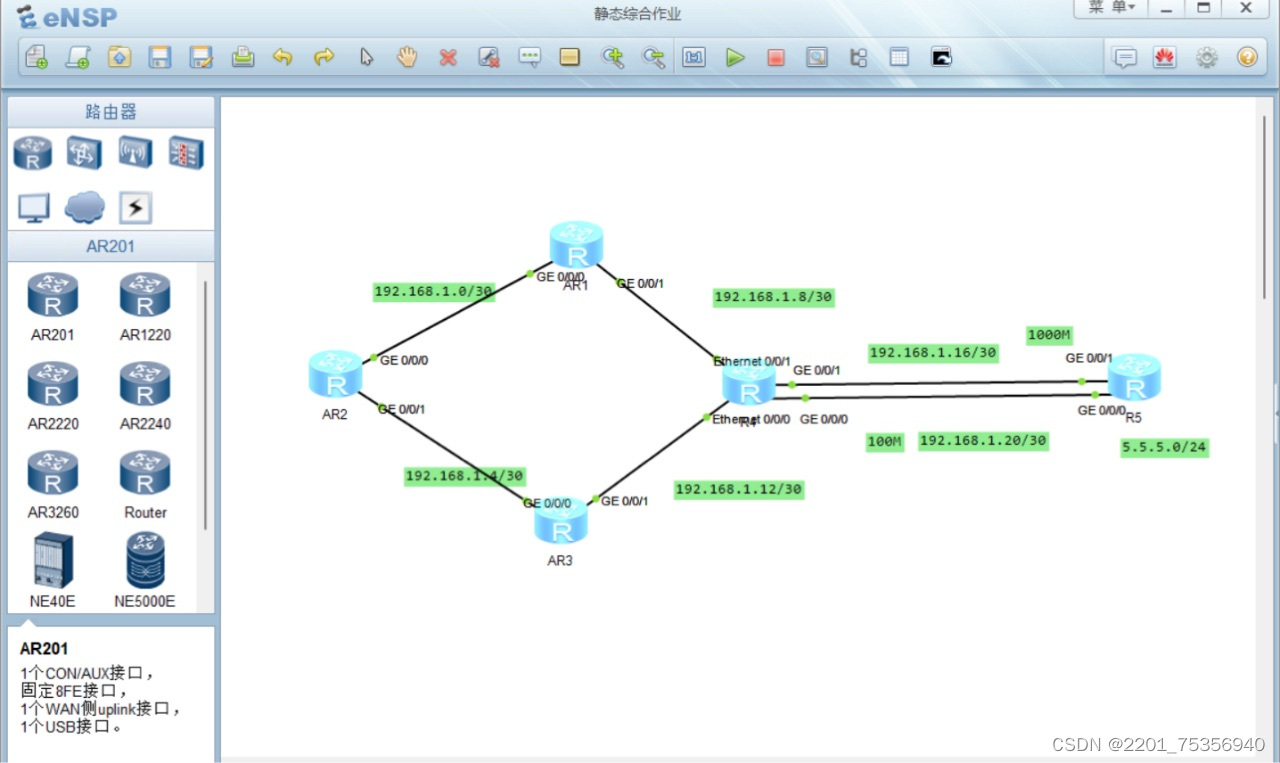This screenshot has height=763, width=1280.
Task: Open the data capture tool
Action: click(817, 57)
